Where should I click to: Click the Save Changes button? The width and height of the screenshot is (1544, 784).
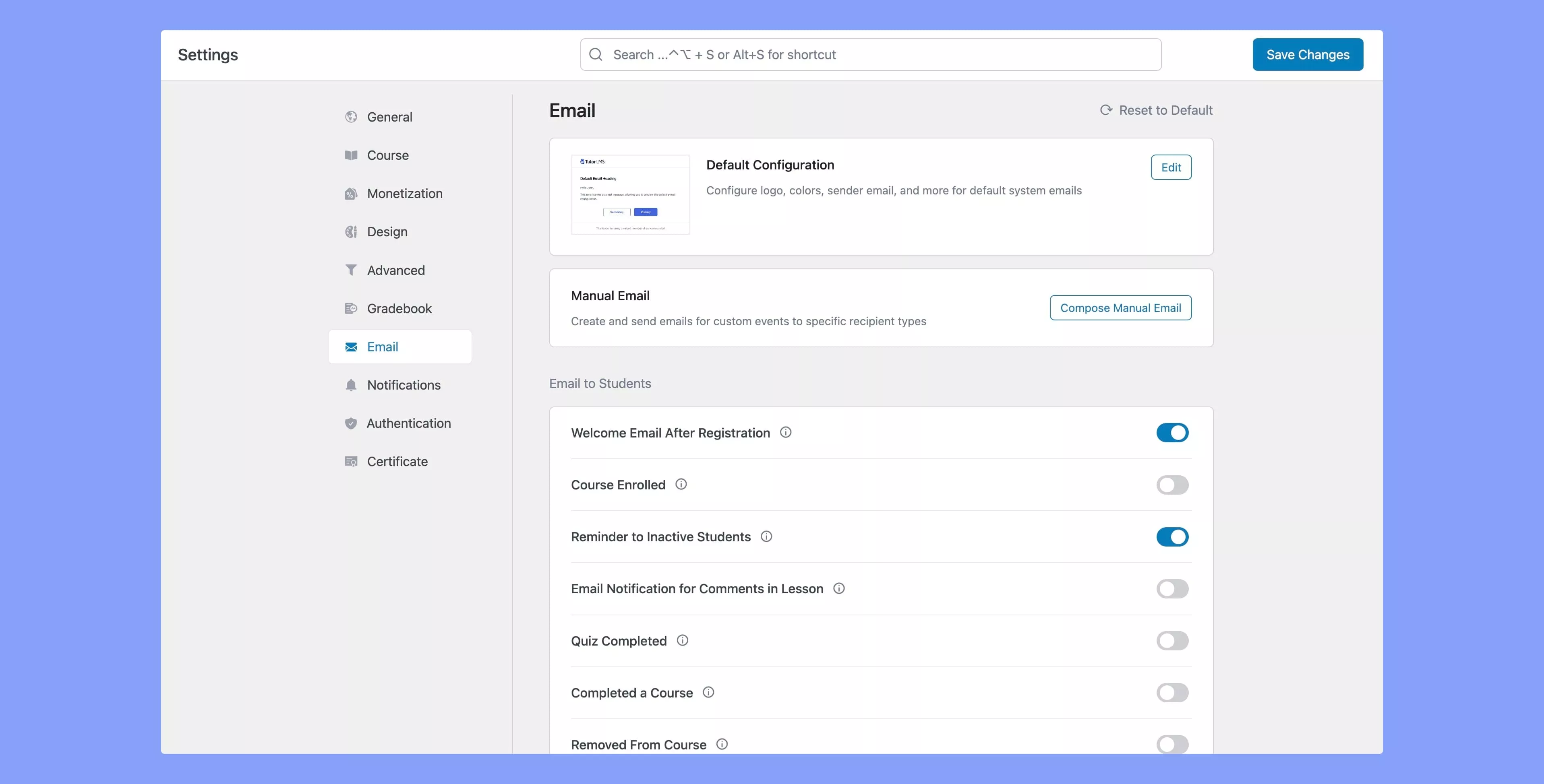coord(1307,54)
